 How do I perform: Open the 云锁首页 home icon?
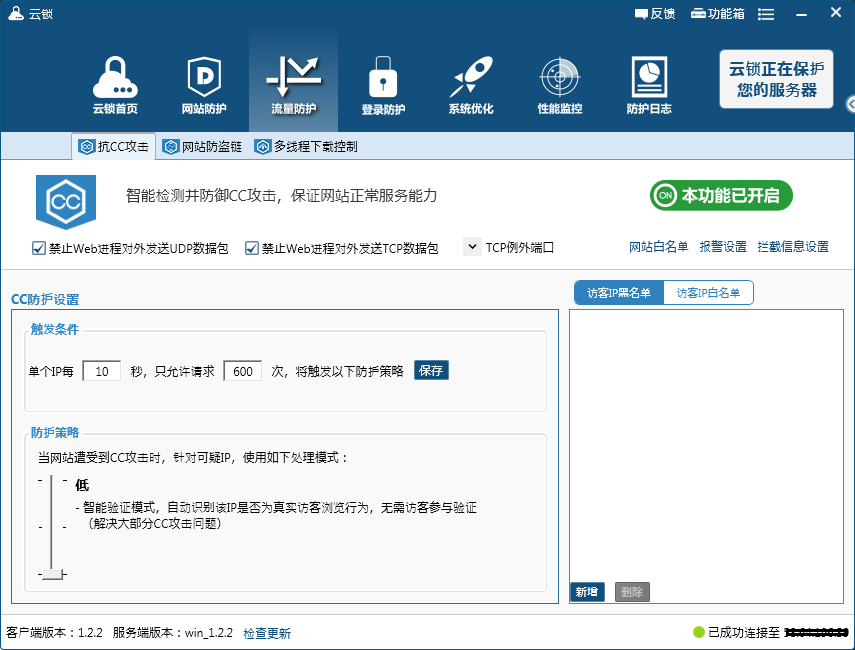[x=115, y=85]
